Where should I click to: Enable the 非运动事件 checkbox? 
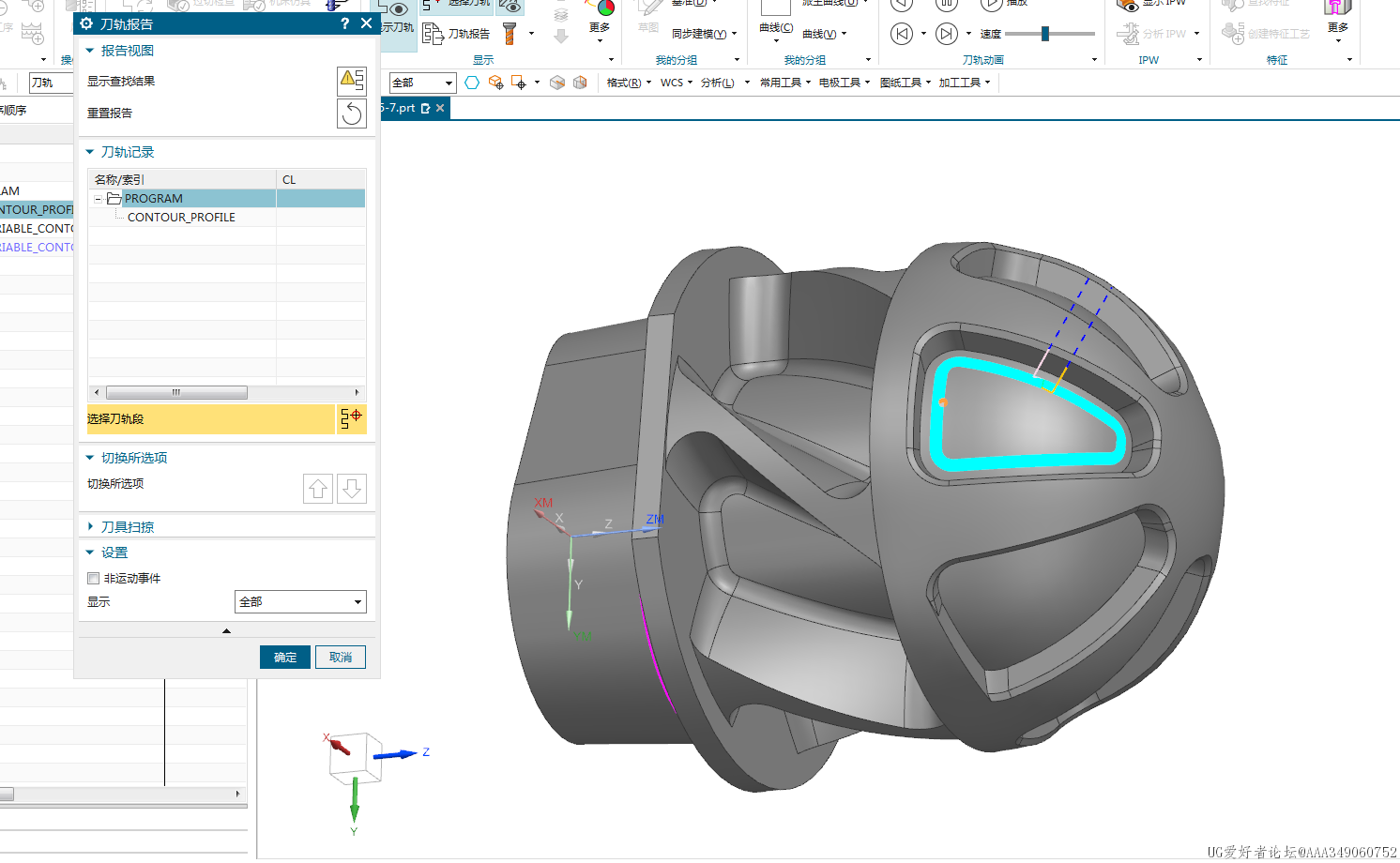[93, 578]
